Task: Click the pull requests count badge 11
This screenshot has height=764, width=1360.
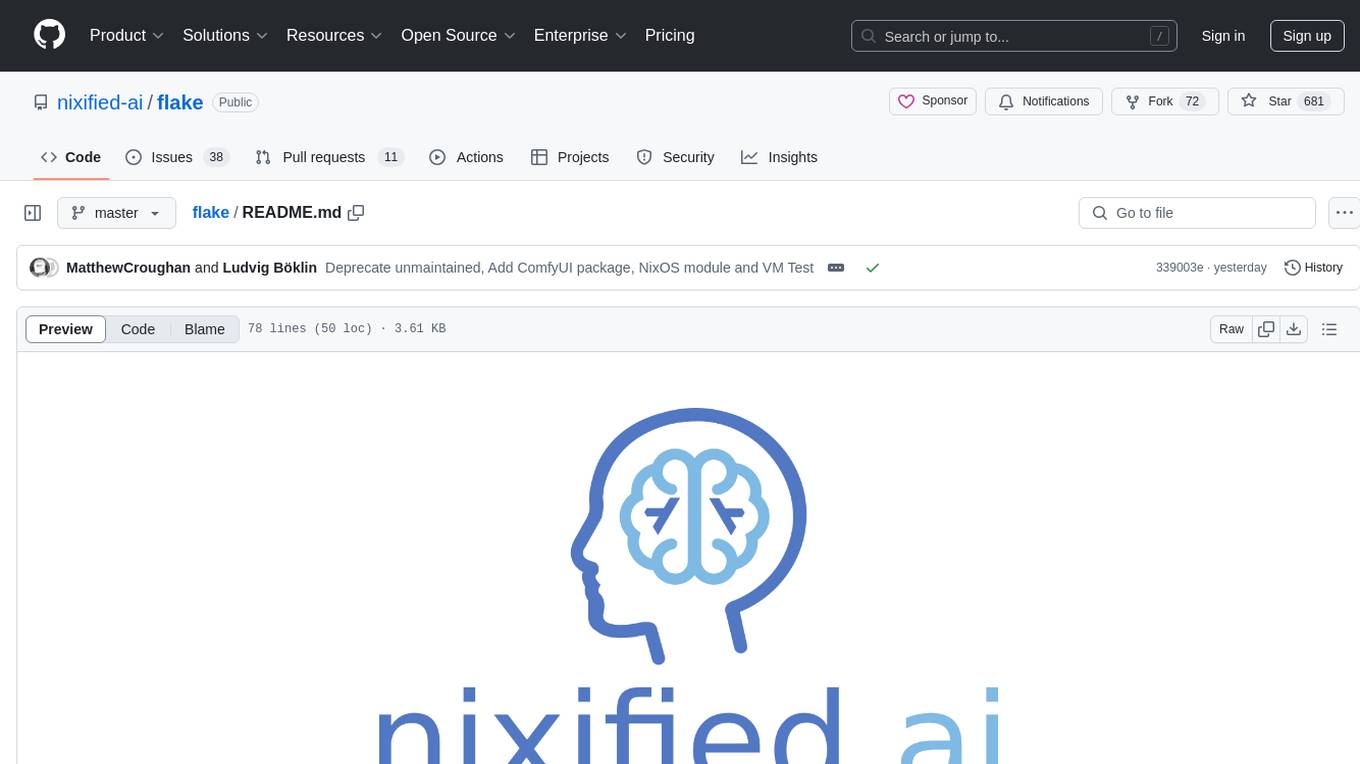Action: [391, 157]
